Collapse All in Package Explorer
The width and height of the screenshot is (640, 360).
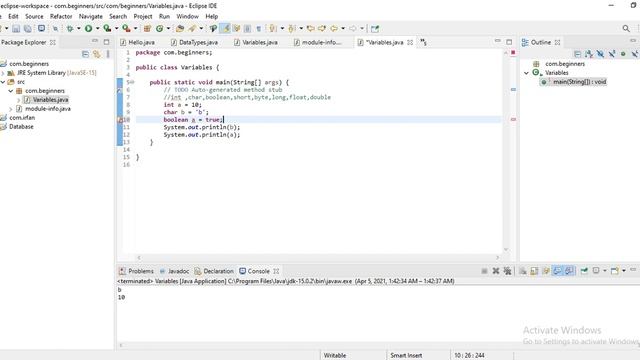85,54
